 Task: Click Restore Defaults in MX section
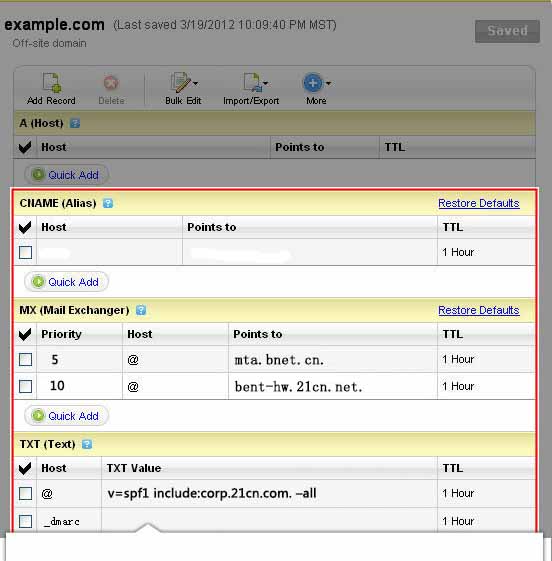[479, 310]
